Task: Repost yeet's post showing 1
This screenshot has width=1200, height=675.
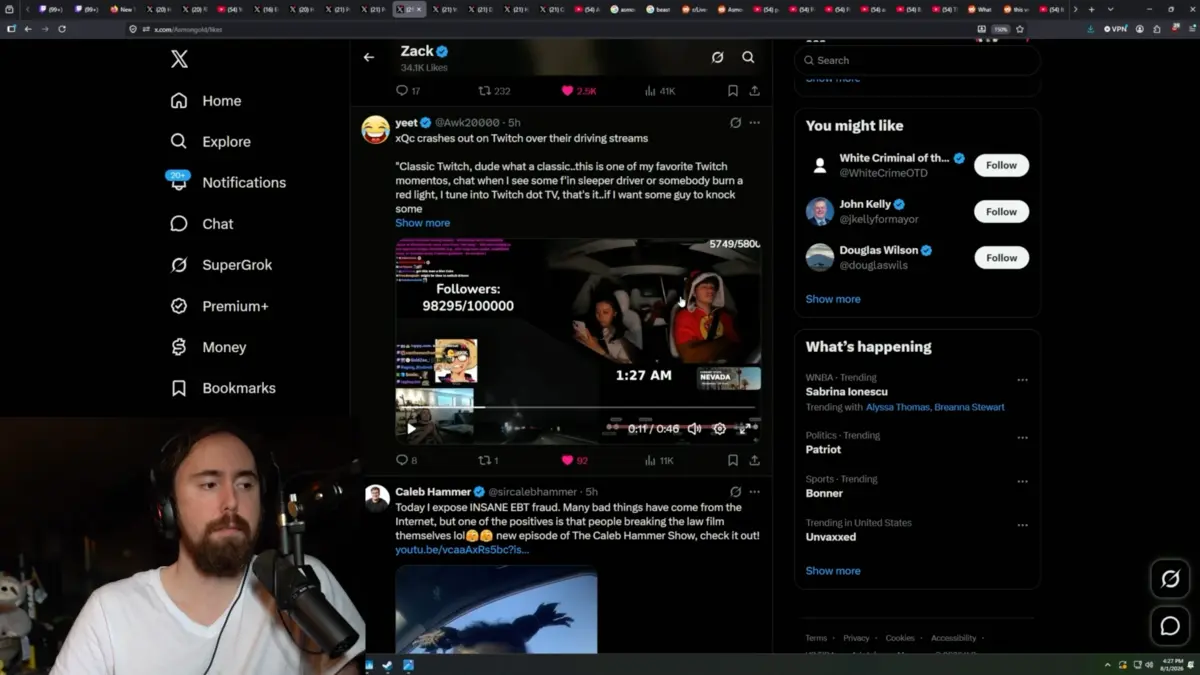Action: [489, 461]
